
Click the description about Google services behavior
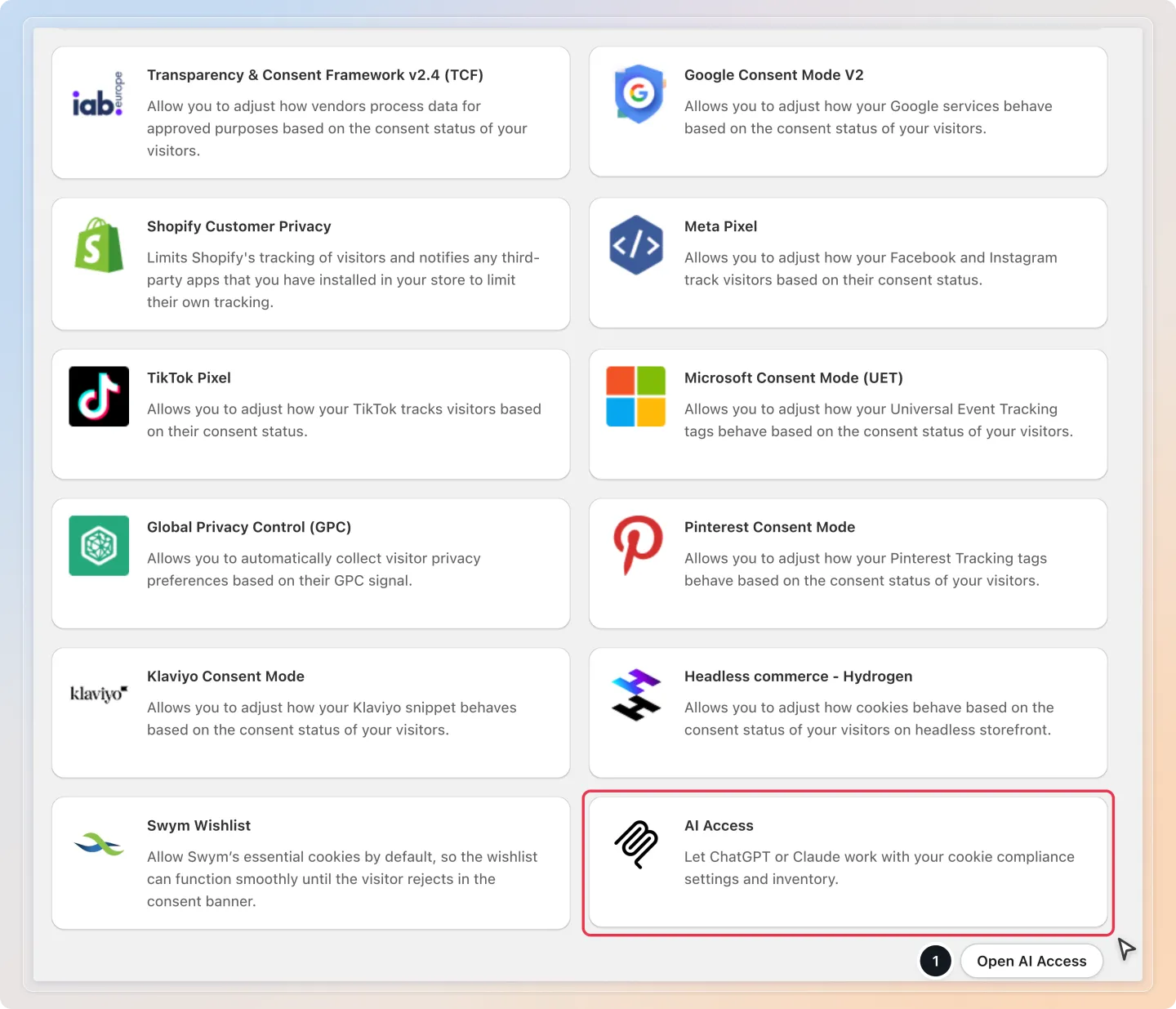coord(869,117)
